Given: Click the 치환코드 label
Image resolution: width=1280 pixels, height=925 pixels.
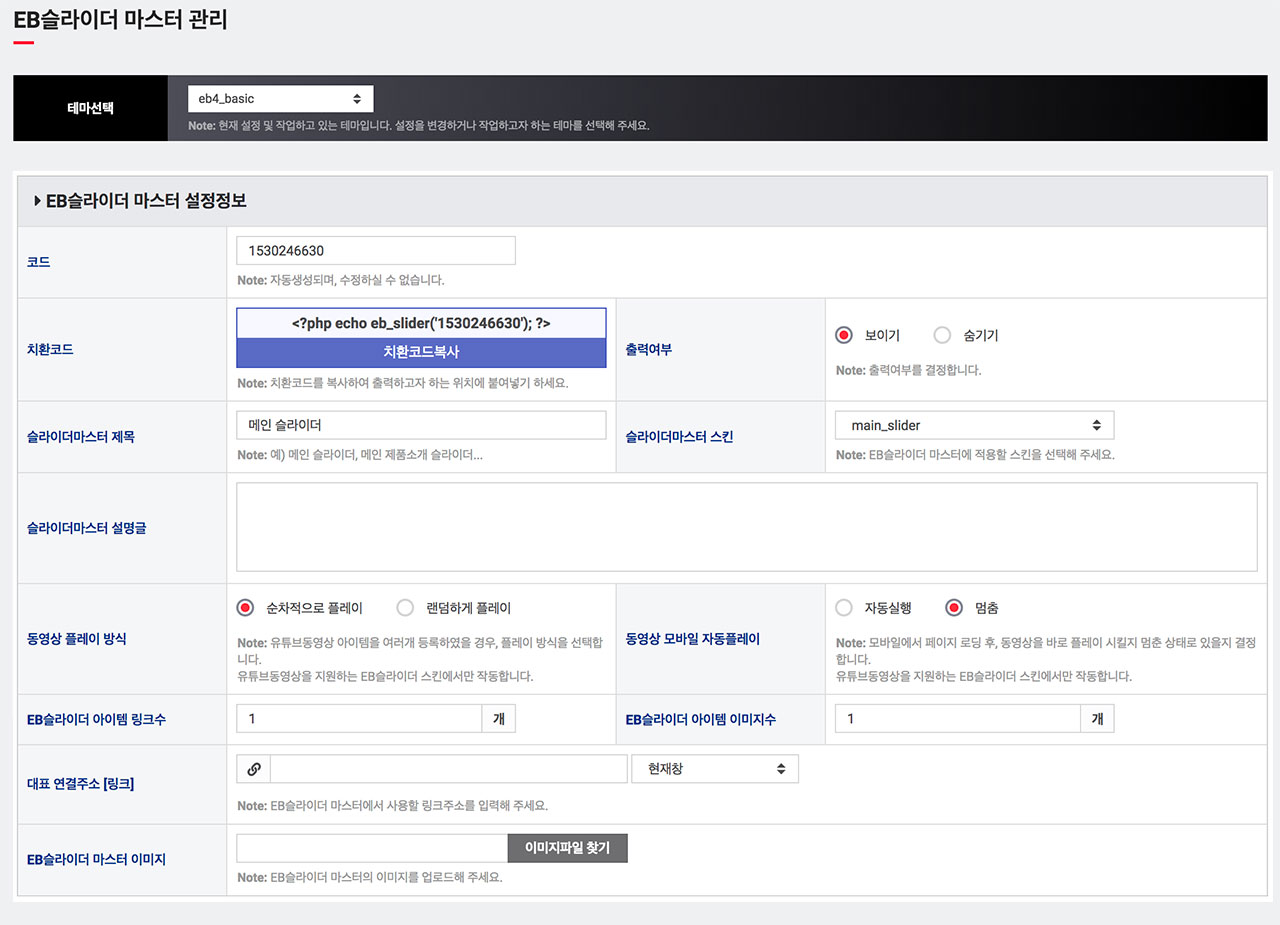Looking at the screenshot, I should coord(50,350).
